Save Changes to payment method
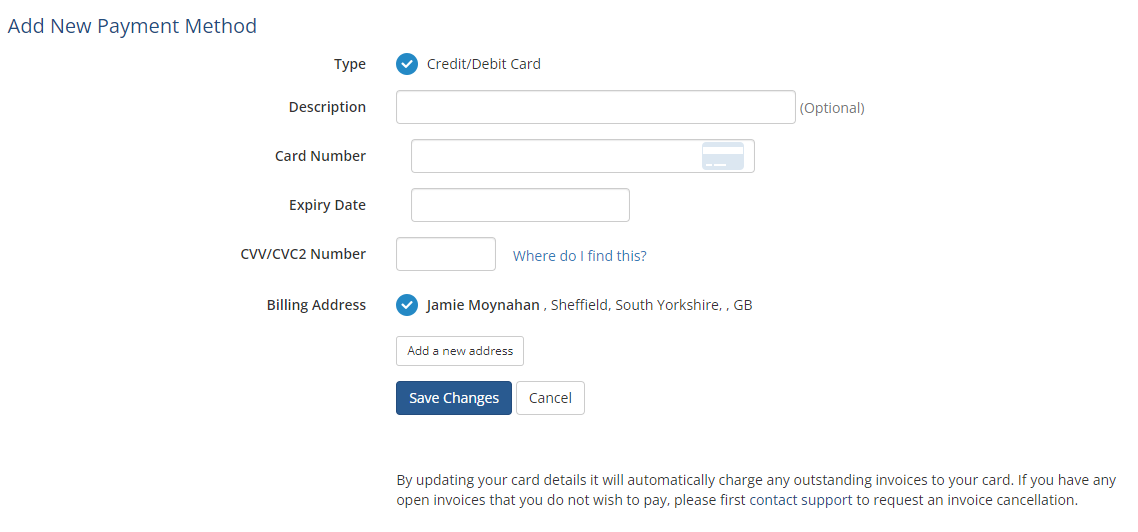The width and height of the screenshot is (1138, 532). click(x=454, y=398)
